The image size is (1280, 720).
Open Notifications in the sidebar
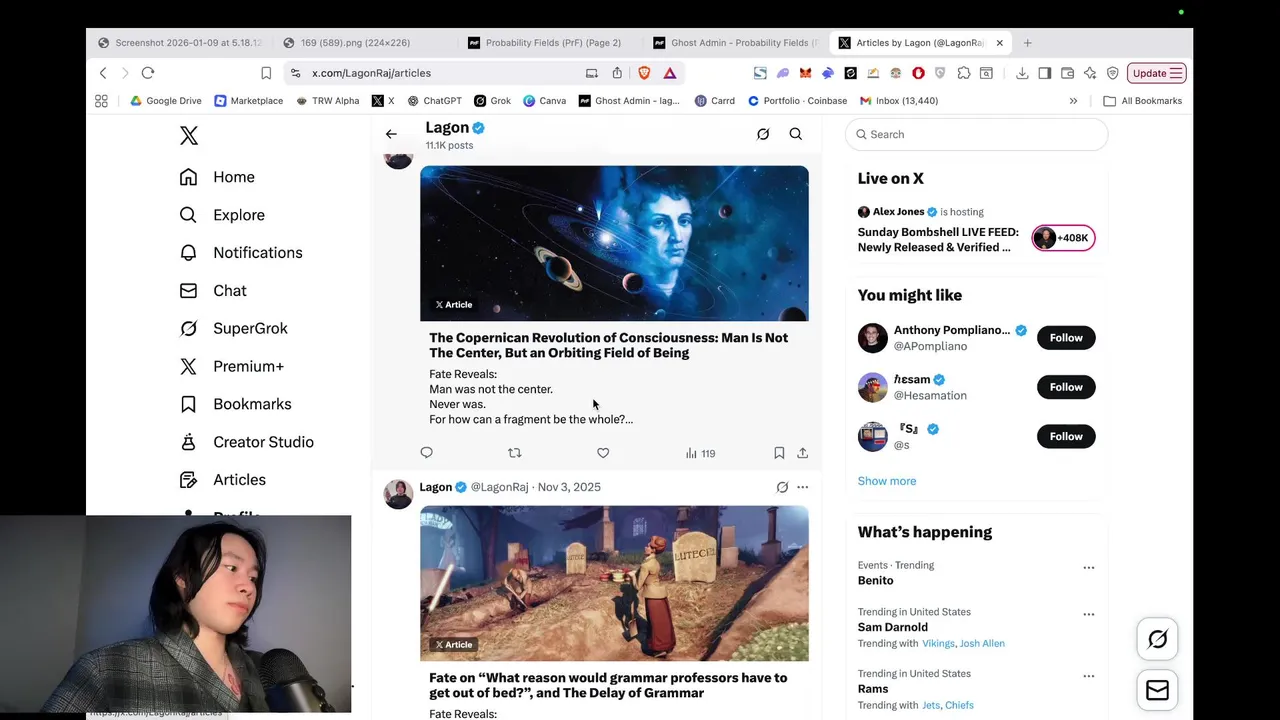click(241, 253)
